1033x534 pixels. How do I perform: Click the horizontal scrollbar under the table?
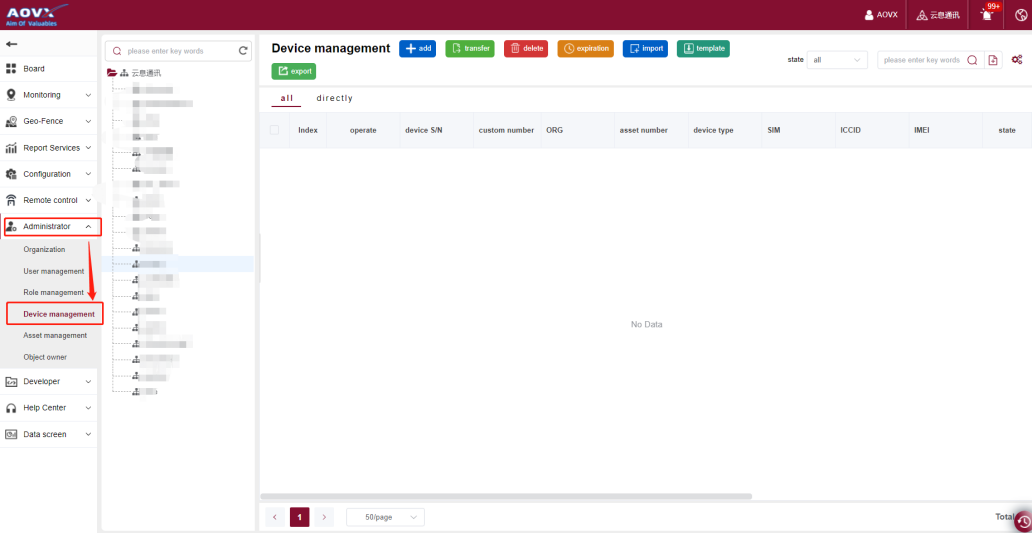point(505,496)
